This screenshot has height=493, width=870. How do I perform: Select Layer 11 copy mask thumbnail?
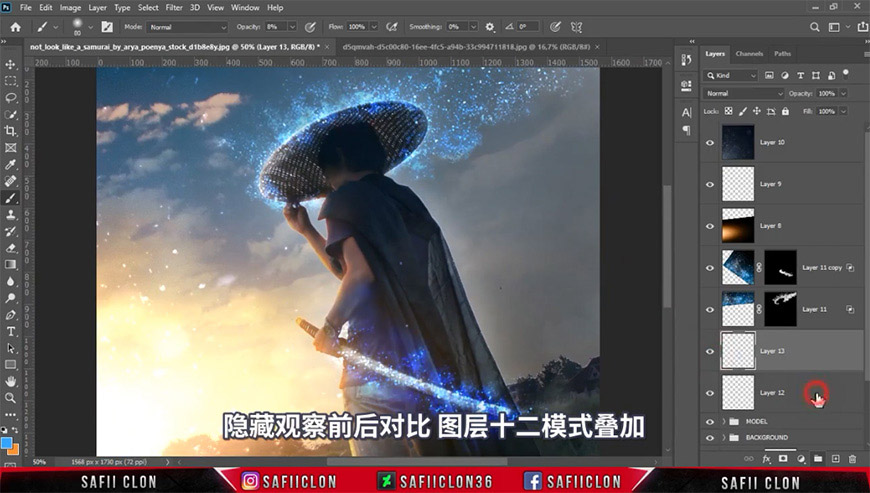click(781, 268)
